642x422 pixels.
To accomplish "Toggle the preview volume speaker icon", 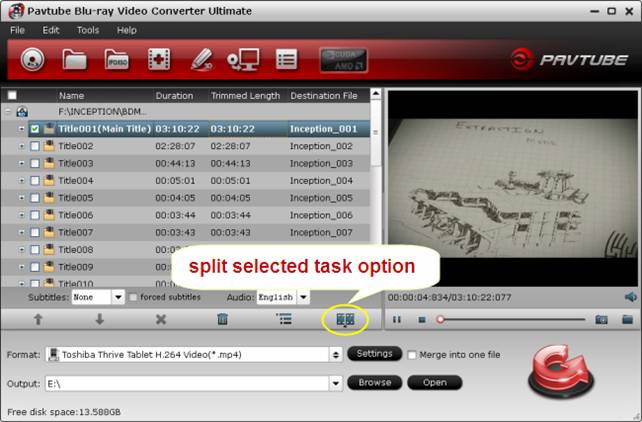I will (631, 297).
